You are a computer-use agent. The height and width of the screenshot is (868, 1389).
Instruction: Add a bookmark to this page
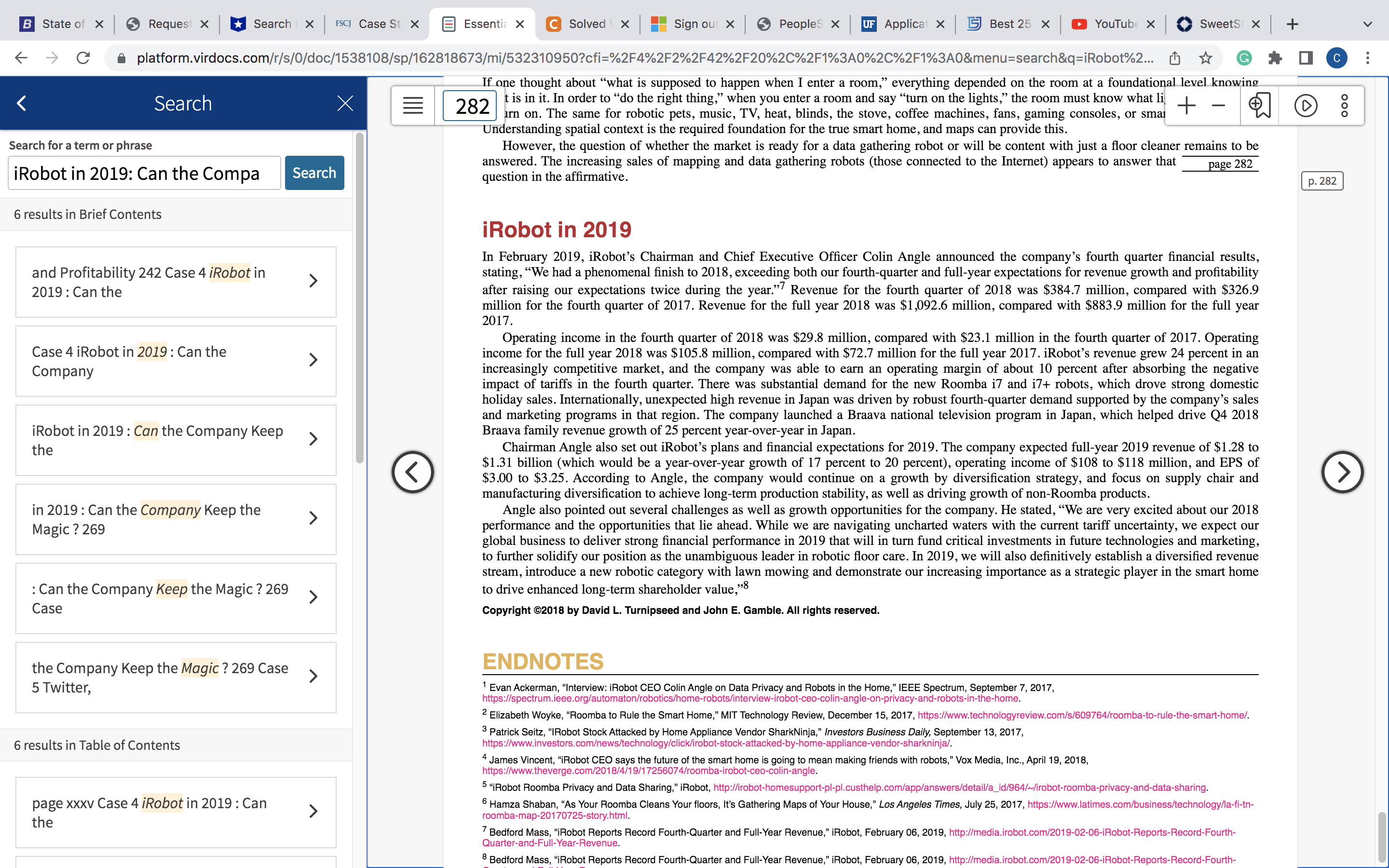click(x=1259, y=106)
